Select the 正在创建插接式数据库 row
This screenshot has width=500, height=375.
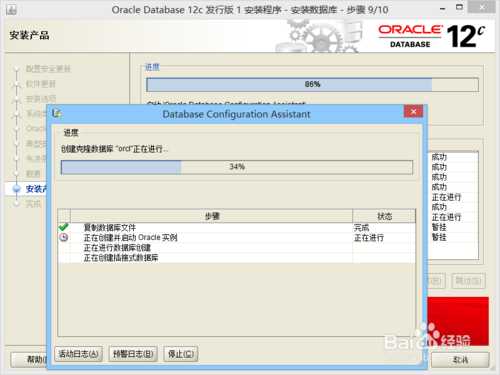(x=237, y=258)
